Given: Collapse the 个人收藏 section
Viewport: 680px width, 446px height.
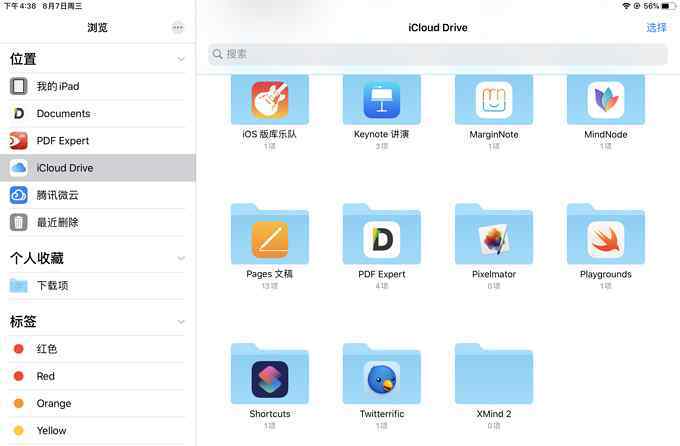Looking at the screenshot, I should [x=181, y=258].
